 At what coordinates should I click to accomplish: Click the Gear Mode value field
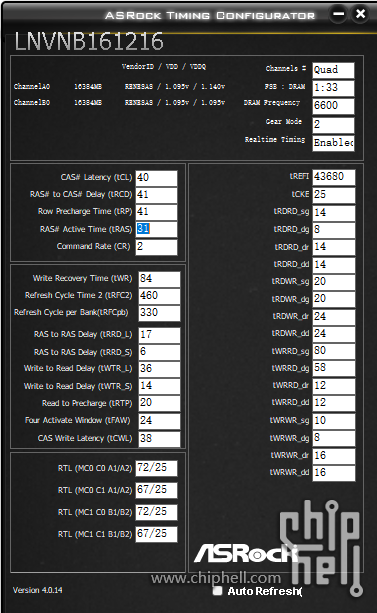click(x=333, y=125)
